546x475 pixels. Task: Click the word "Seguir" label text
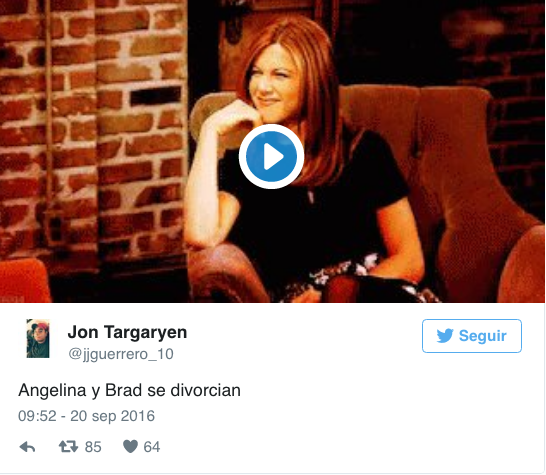tap(483, 336)
